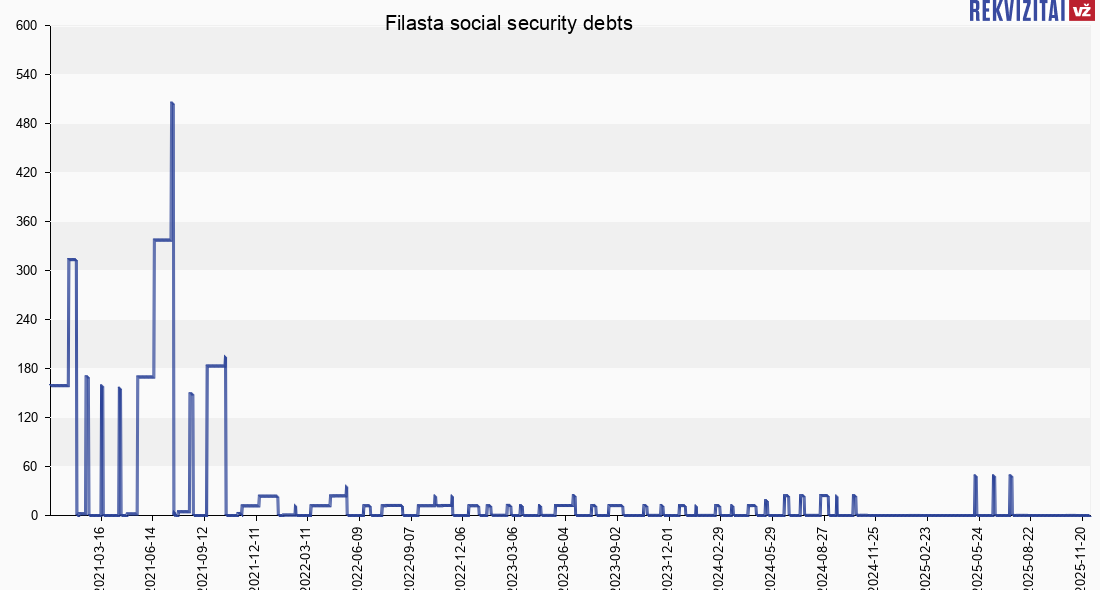Click the 600 value on y-axis
Screen dimensions: 1100x590
point(27,26)
